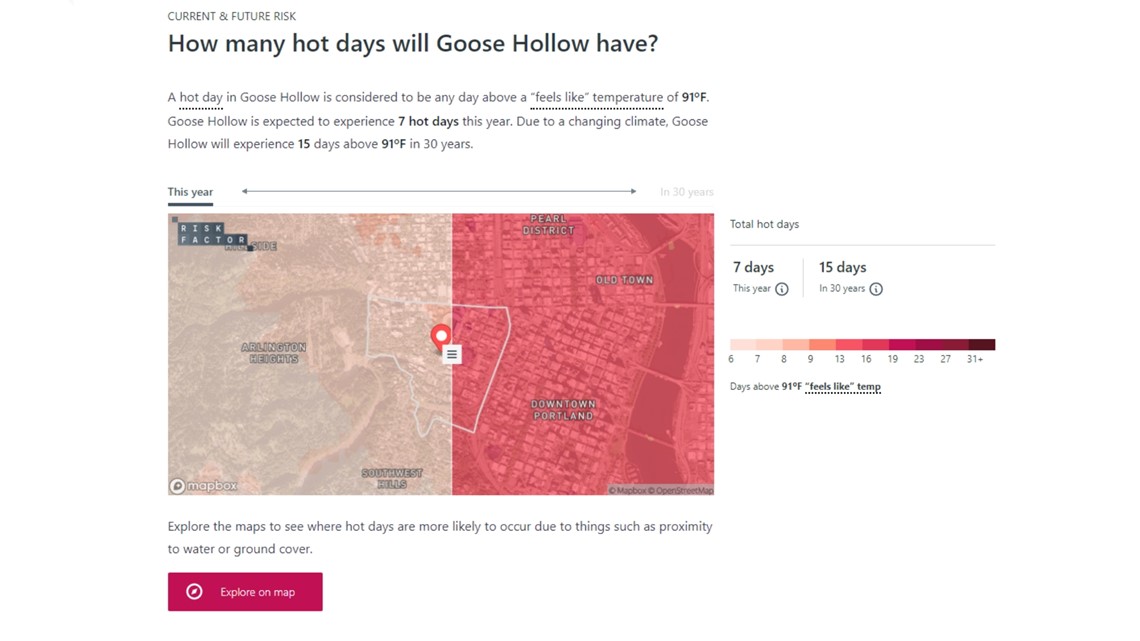Click the red location pin on map
The width and height of the screenshot is (1140, 641).
pos(441,338)
